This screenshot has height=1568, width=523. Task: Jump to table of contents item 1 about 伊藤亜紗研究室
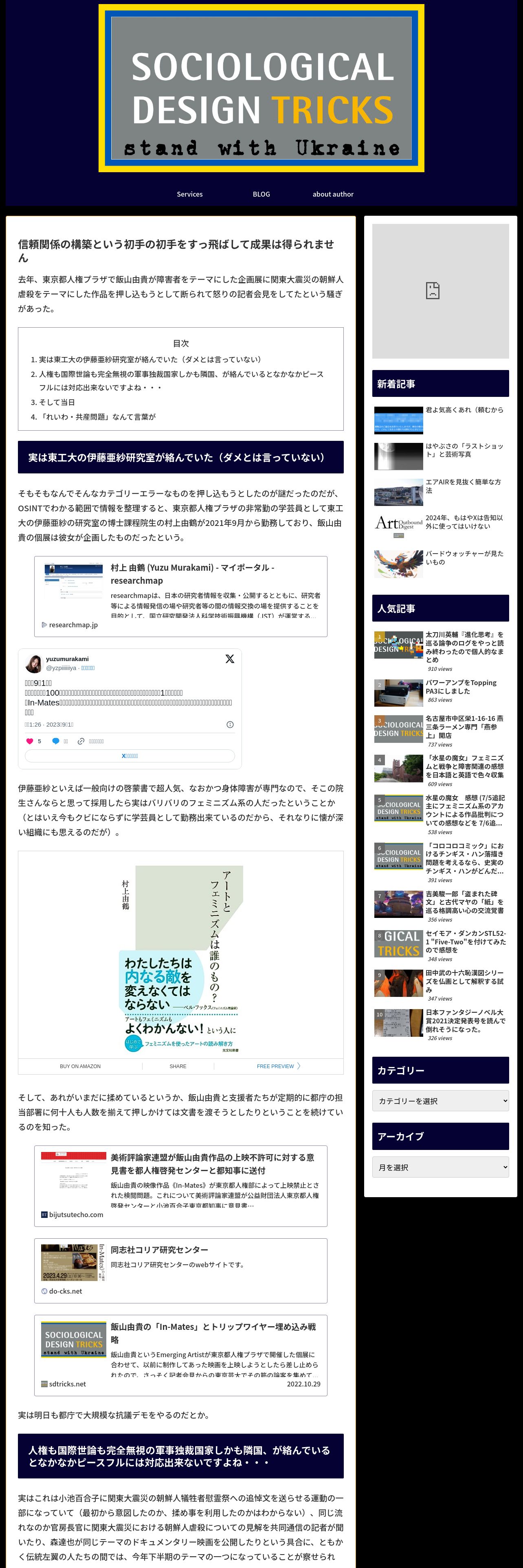point(150,359)
